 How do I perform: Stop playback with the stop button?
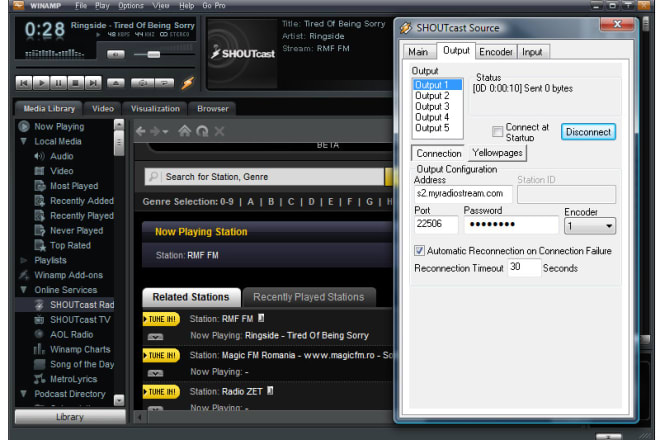pyautogui.click(x=75, y=83)
